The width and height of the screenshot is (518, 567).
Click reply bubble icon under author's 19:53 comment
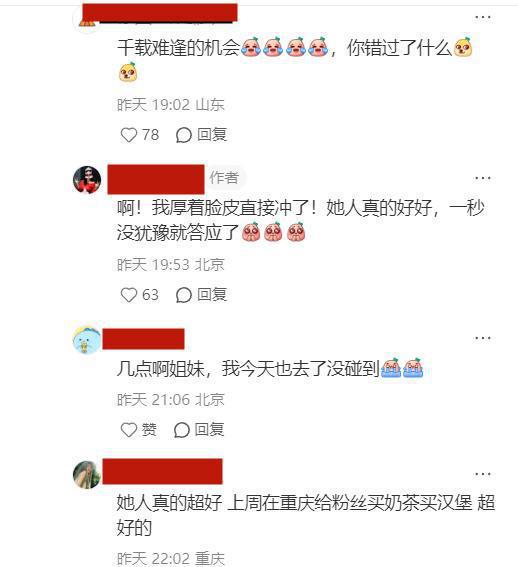(183, 295)
